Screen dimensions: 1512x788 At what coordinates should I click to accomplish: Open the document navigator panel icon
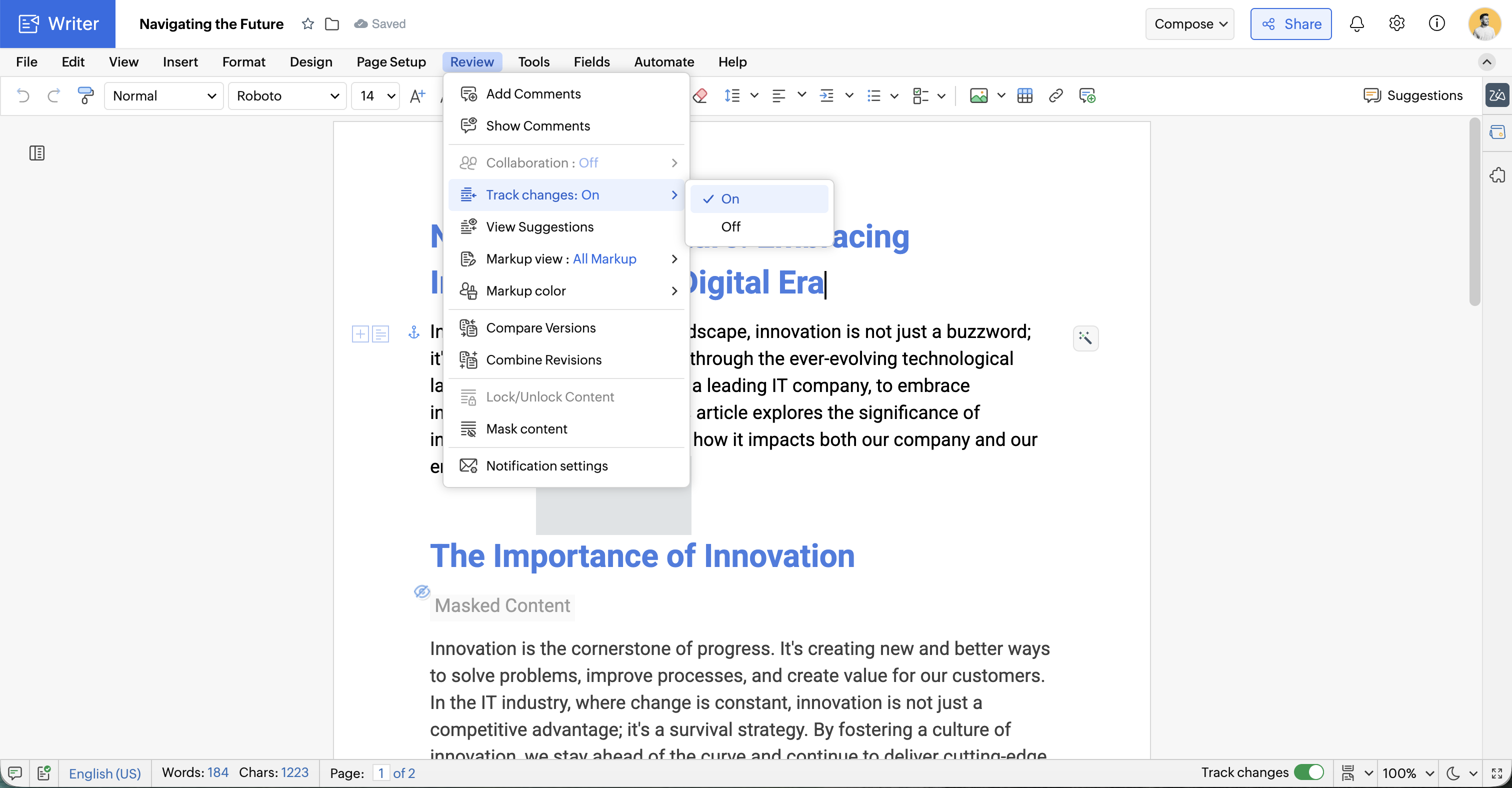[37, 153]
